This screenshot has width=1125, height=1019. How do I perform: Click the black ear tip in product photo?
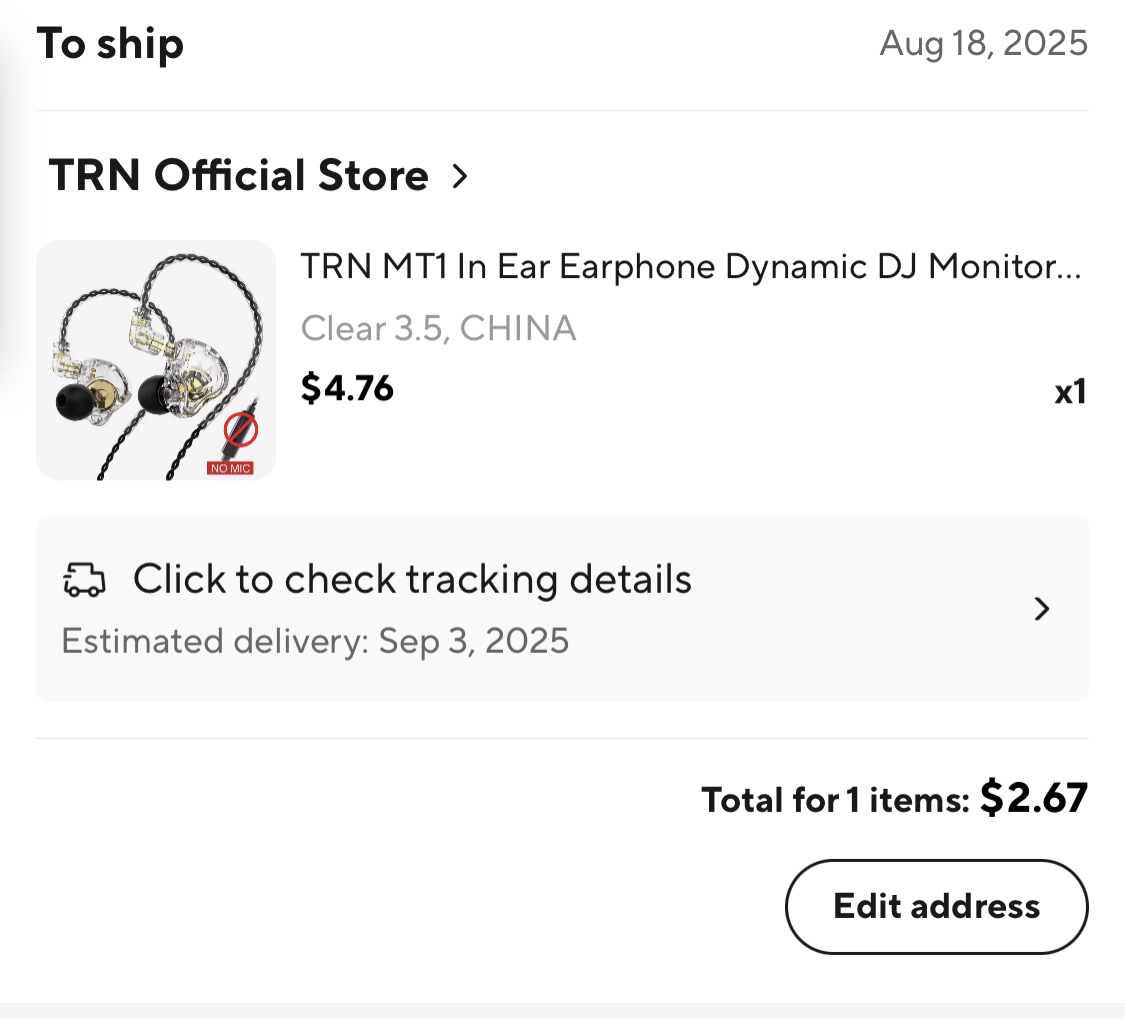pyautogui.click(x=71, y=405)
